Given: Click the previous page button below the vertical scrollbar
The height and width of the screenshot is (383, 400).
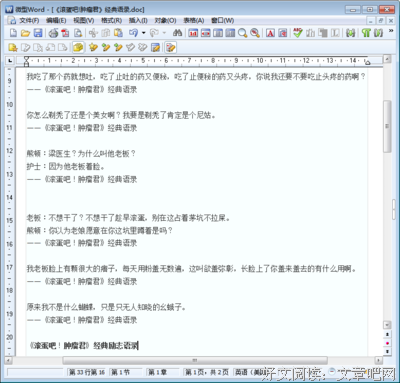Looking at the screenshot, I should click(387, 334).
